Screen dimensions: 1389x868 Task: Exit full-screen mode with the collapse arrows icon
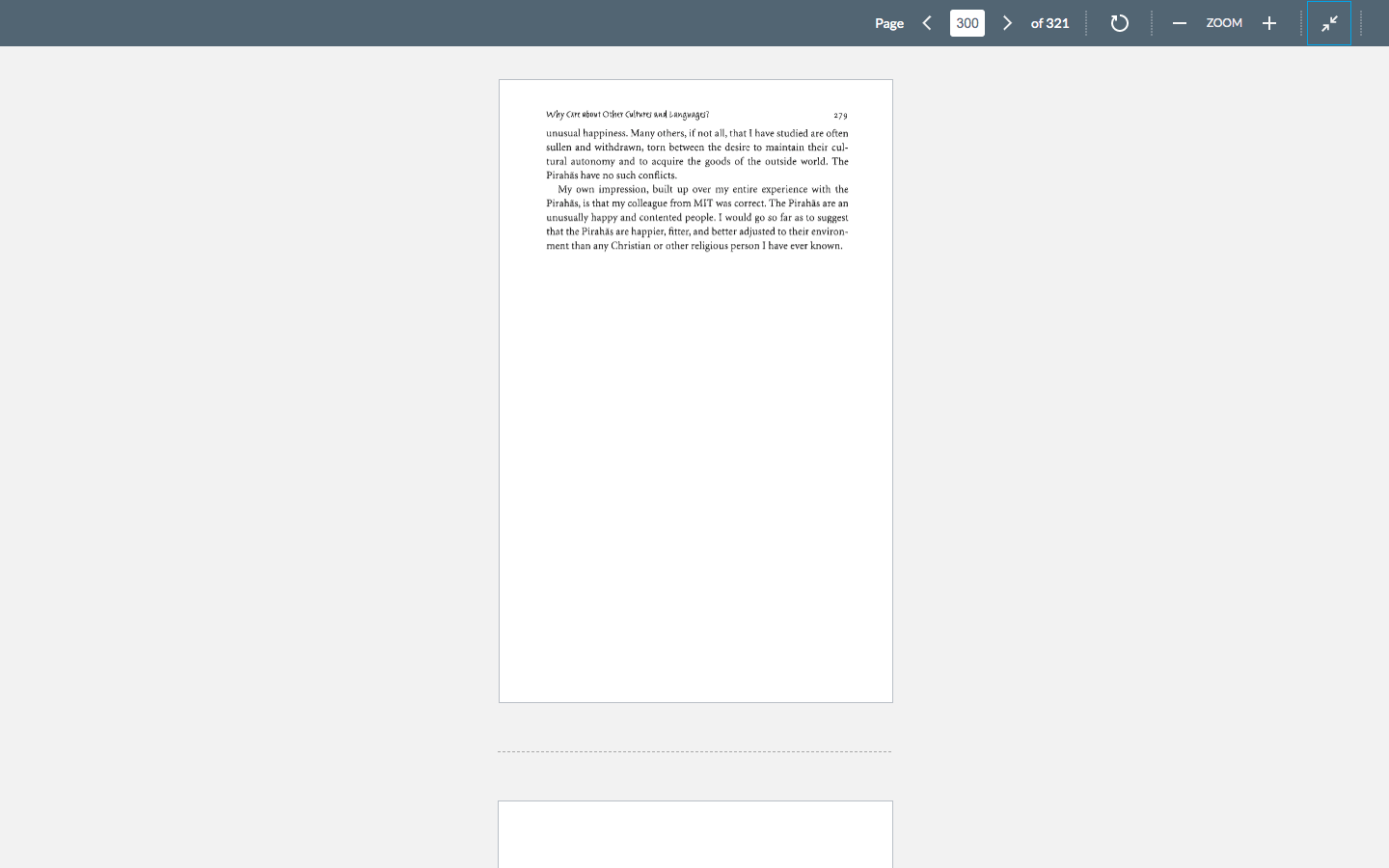tap(1329, 22)
